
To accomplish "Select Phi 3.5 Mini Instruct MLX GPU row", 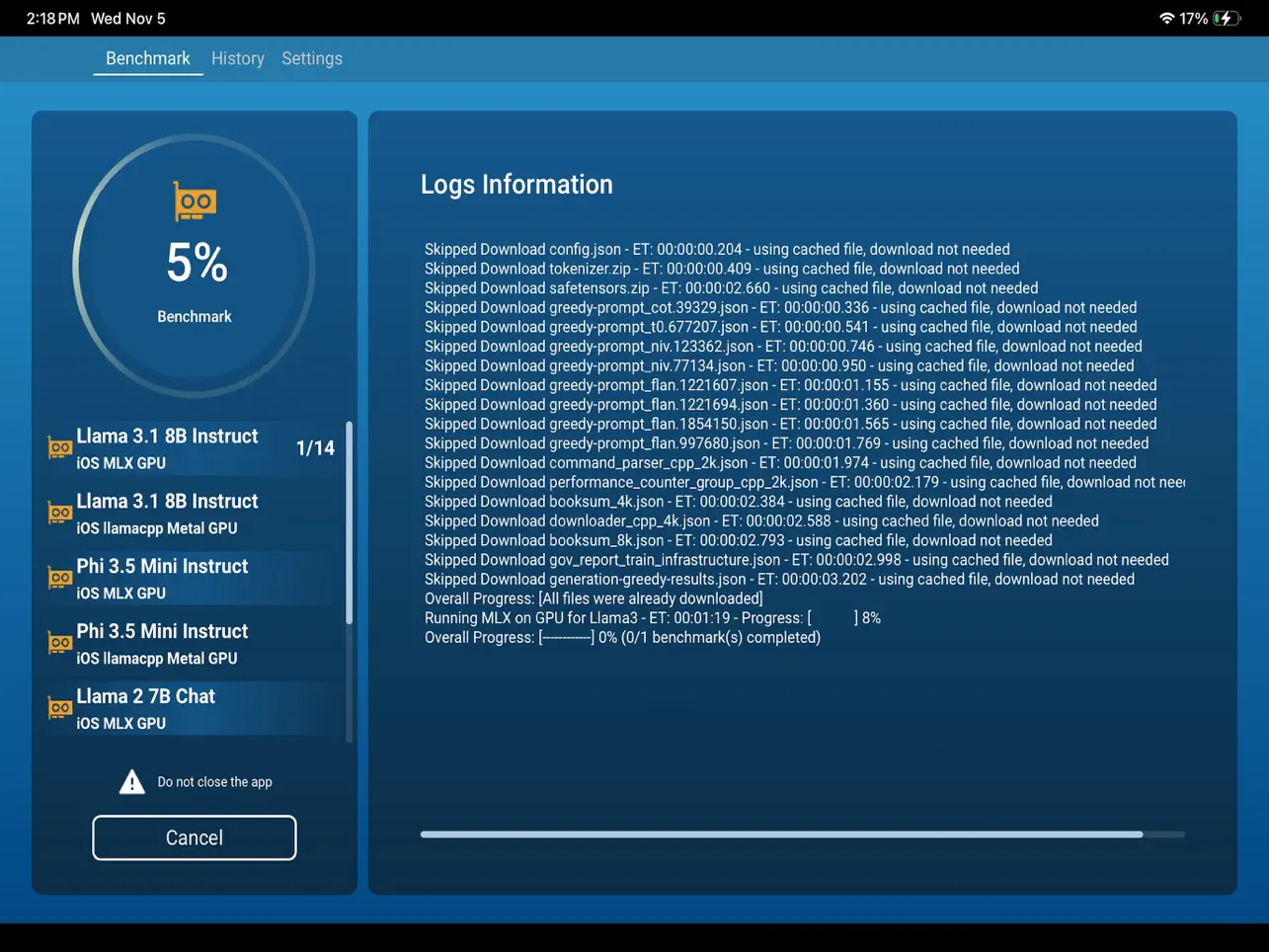I will (x=195, y=579).
